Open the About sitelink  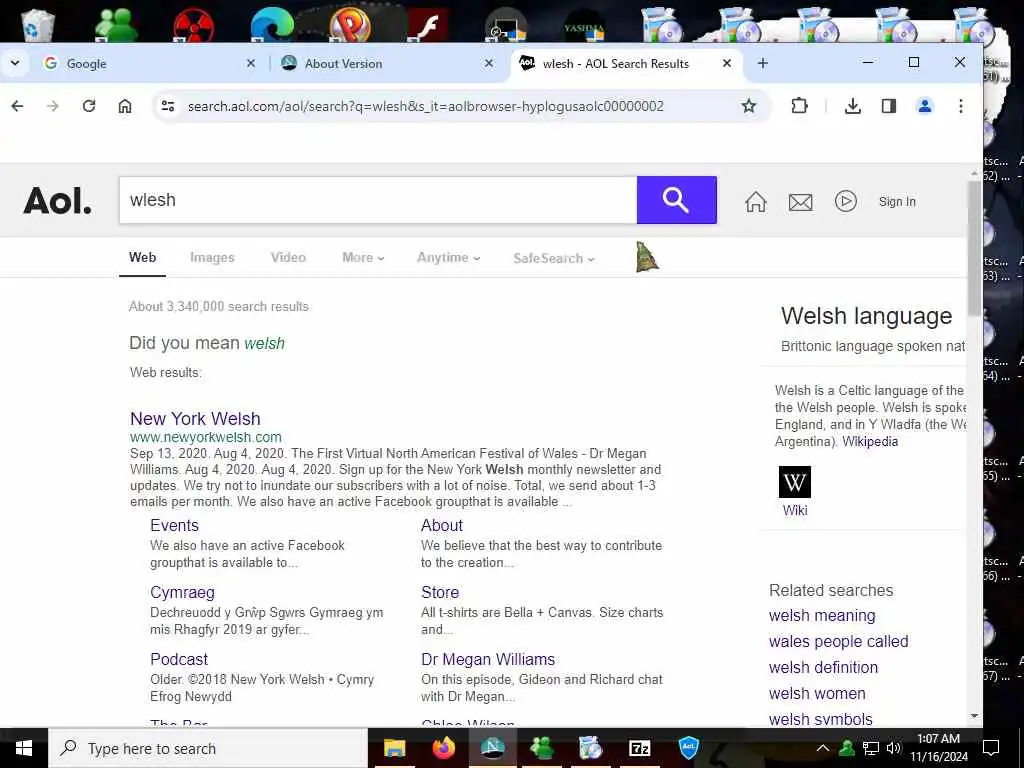click(442, 525)
